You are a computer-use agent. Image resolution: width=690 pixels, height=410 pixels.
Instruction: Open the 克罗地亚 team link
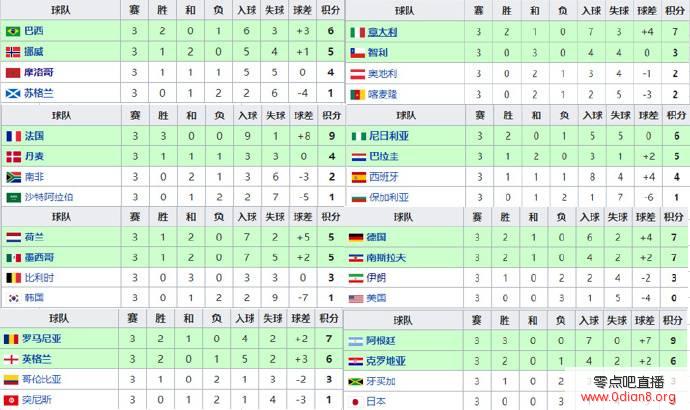[386, 361]
